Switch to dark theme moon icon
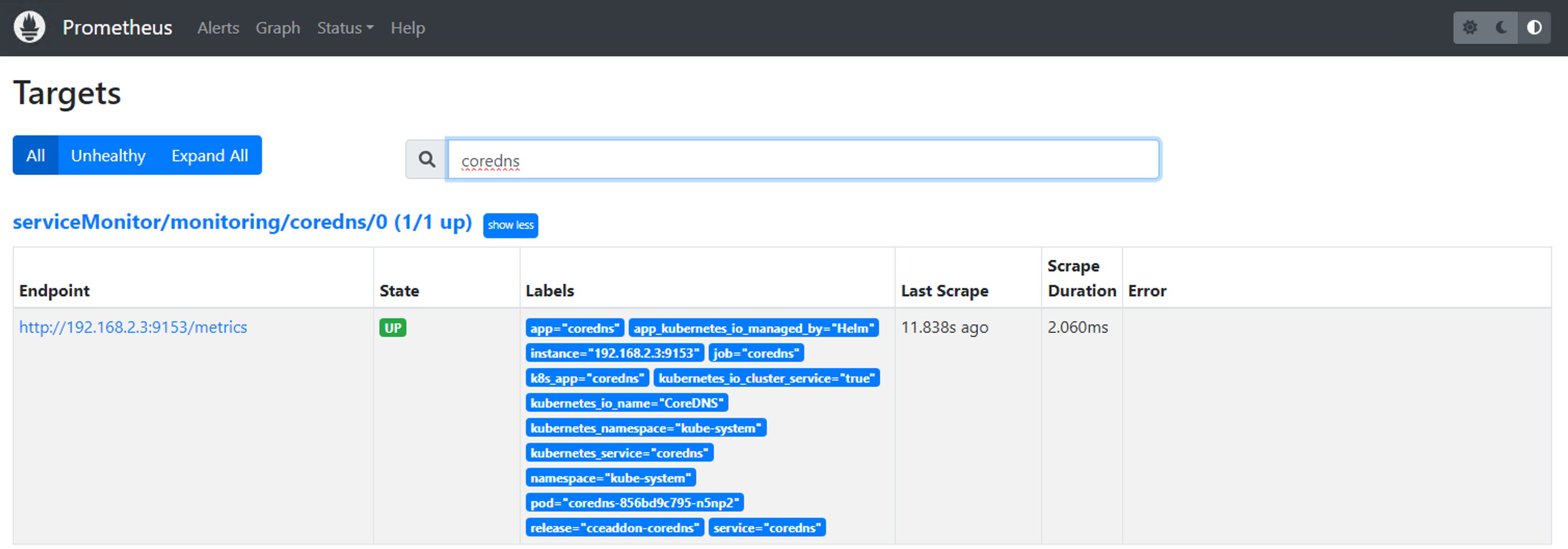Screen dimensions: 1568x549 click(x=1501, y=28)
